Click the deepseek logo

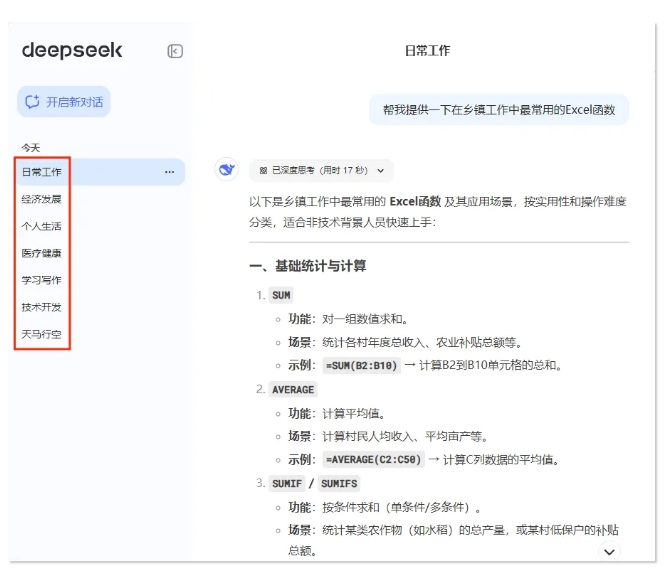point(72,51)
